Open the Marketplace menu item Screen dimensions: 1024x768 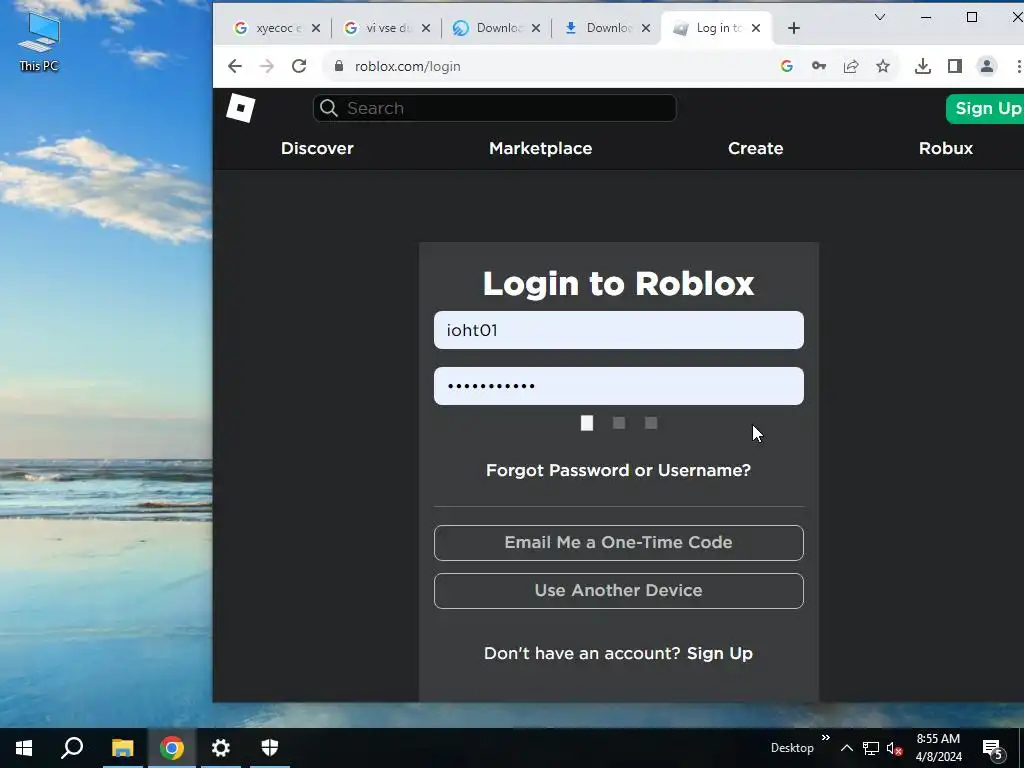pos(540,148)
